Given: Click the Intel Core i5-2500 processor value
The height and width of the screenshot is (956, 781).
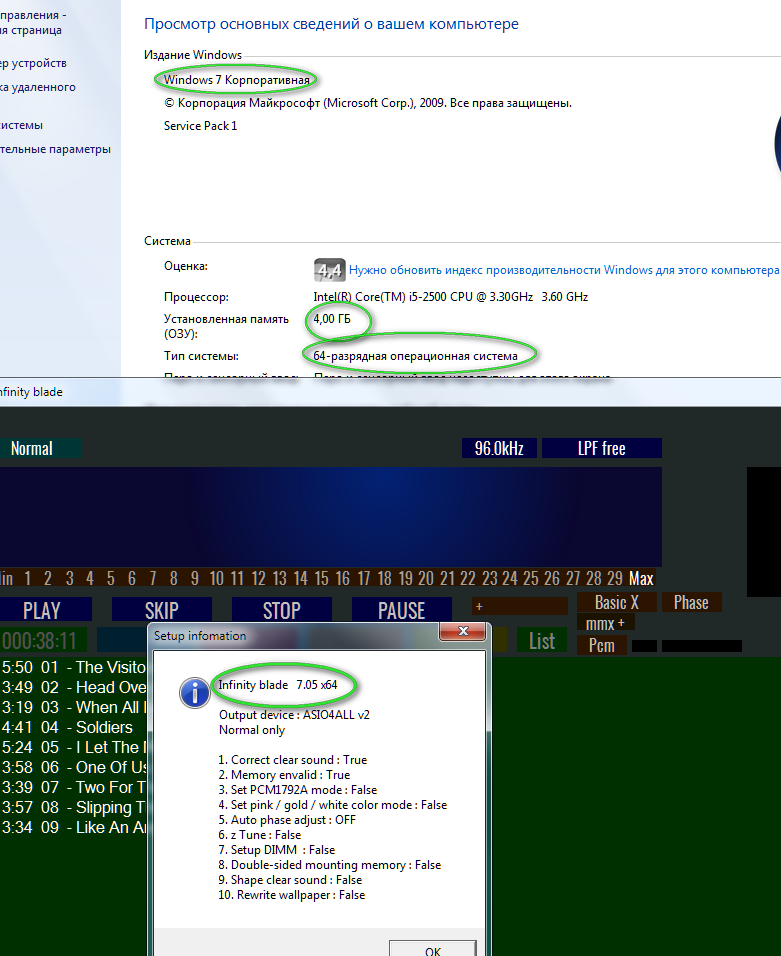Looking at the screenshot, I should [x=451, y=297].
